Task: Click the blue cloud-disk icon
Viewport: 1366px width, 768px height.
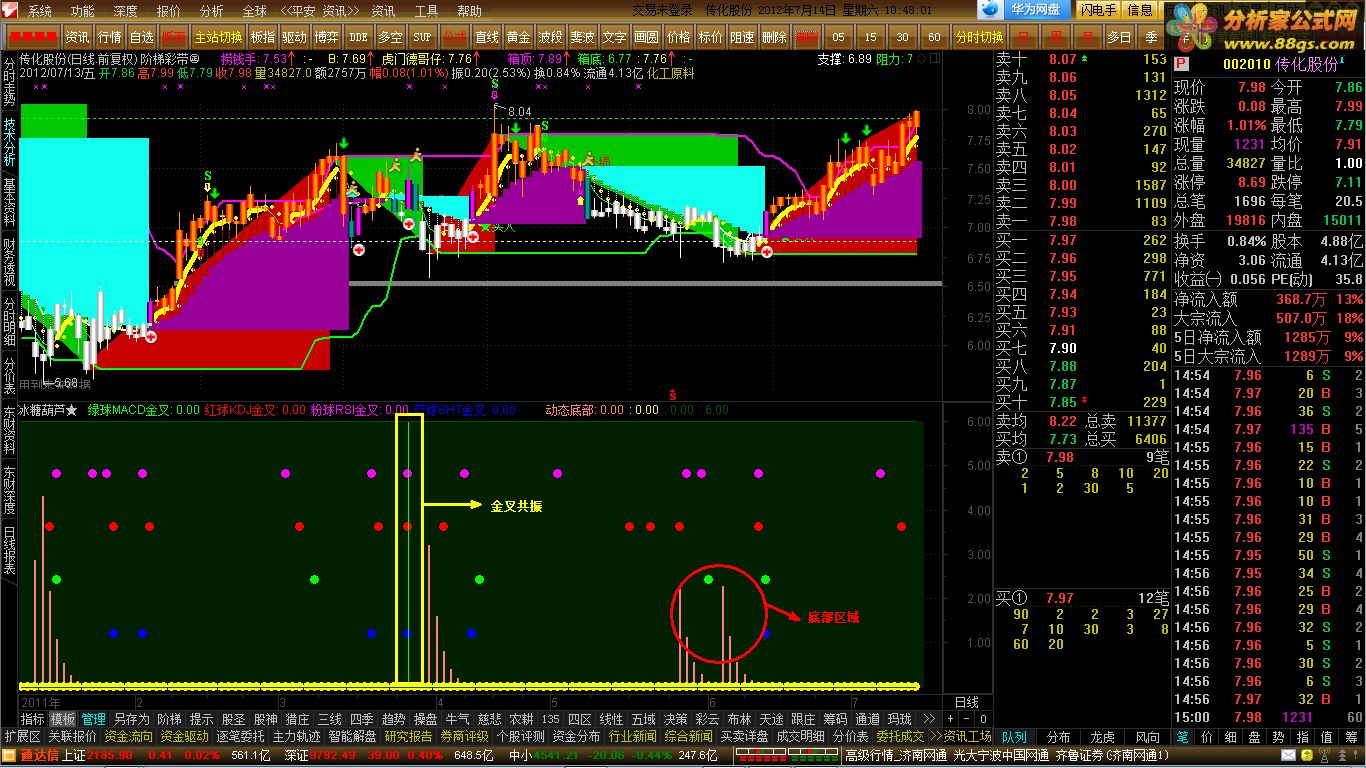Action: pyautogui.click(x=989, y=10)
